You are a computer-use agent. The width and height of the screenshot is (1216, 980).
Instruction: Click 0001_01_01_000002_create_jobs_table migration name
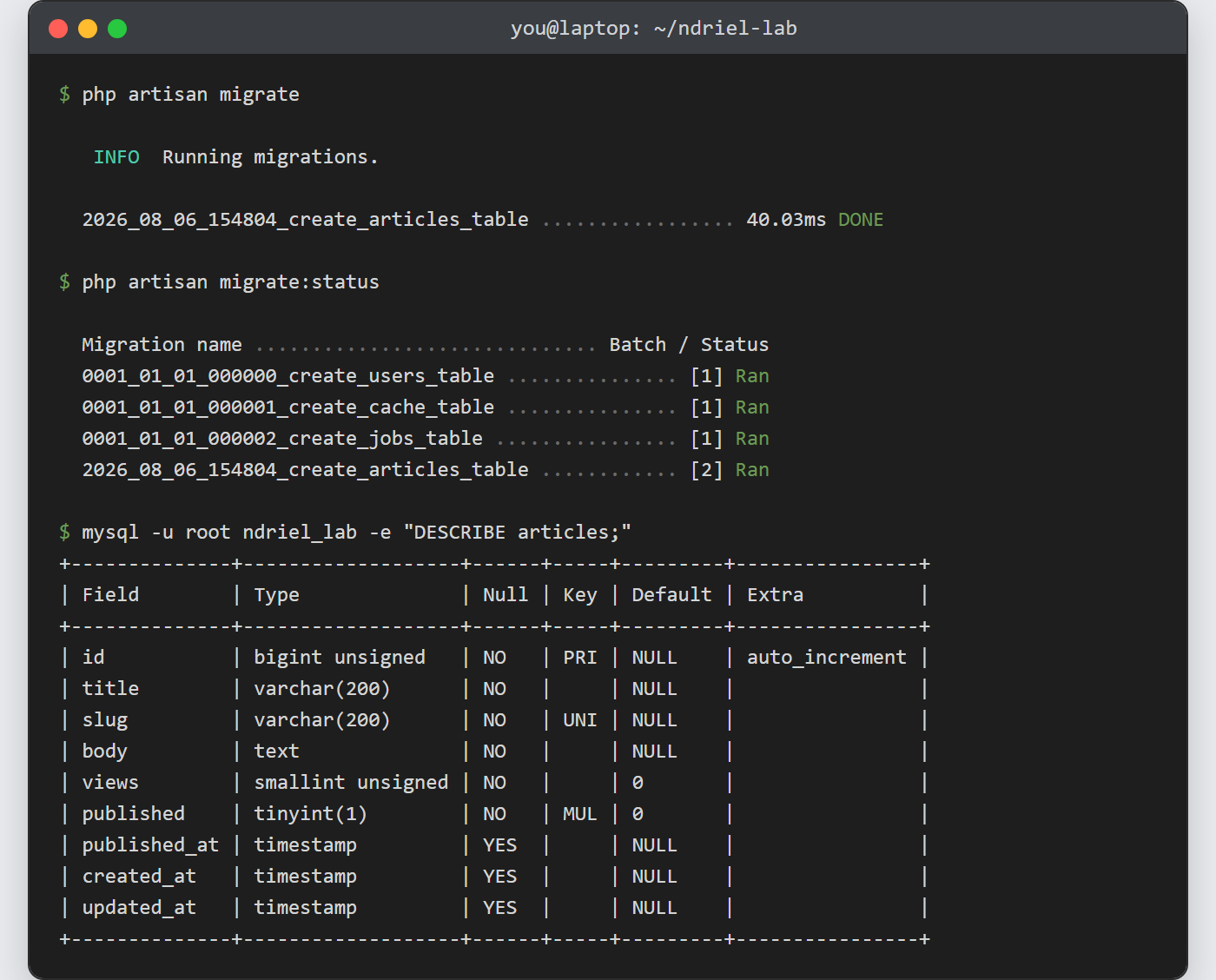click(282, 439)
